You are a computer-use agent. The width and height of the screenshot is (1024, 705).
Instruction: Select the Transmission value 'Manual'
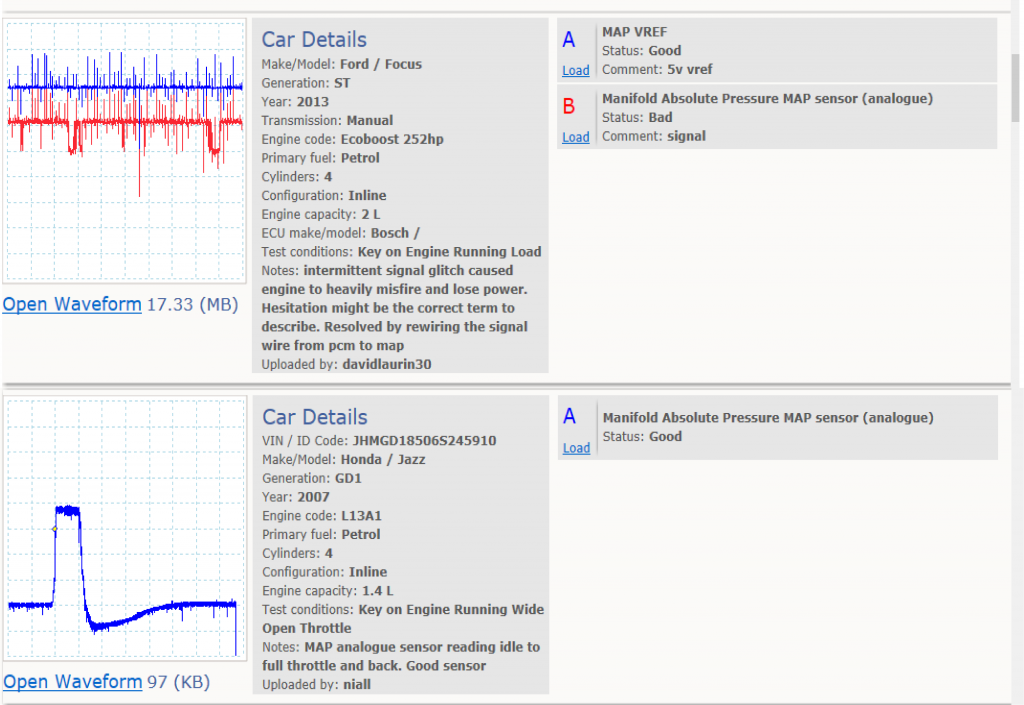point(370,121)
